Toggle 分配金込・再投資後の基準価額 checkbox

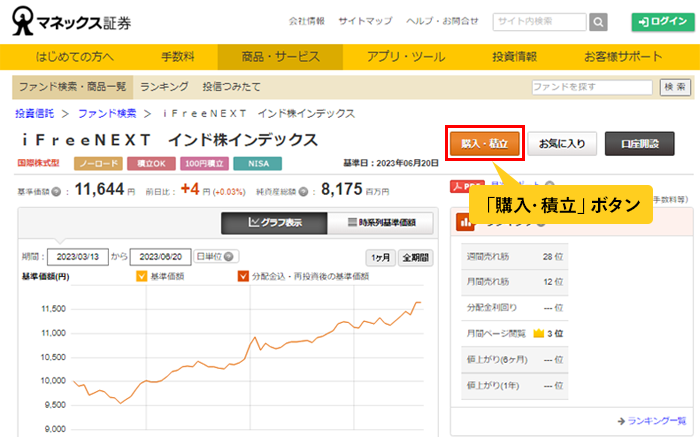[x=243, y=276]
